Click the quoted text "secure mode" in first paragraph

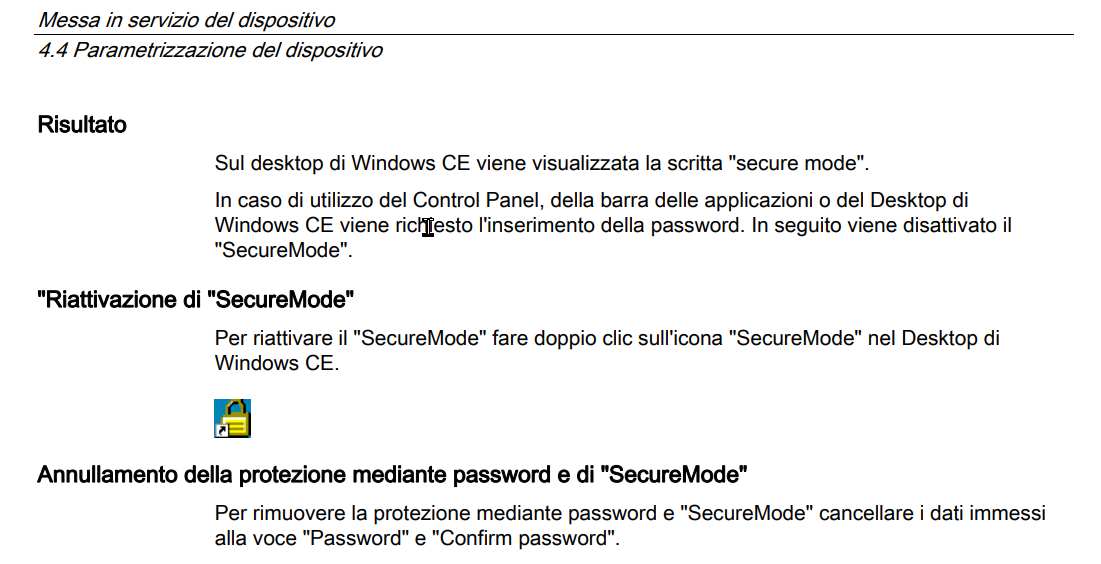pos(796,164)
